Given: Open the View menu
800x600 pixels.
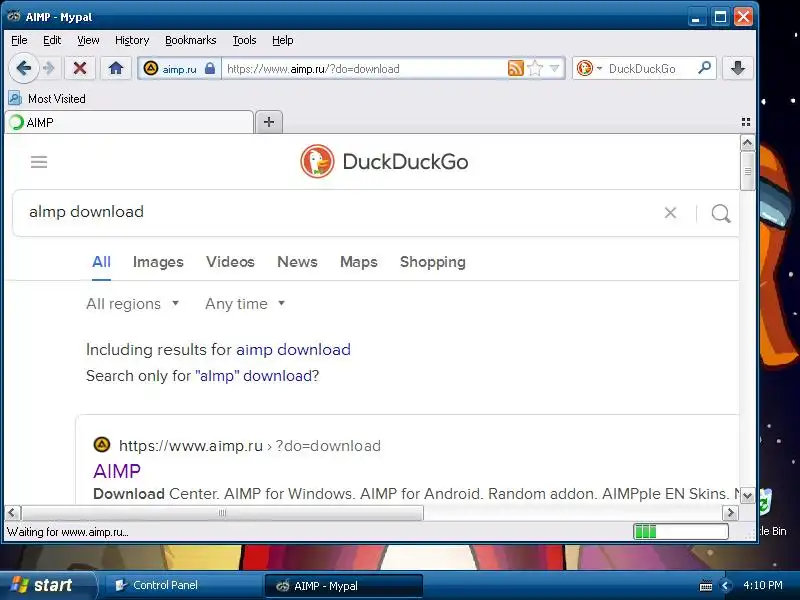Looking at the screenshot, I should point(88,40).
